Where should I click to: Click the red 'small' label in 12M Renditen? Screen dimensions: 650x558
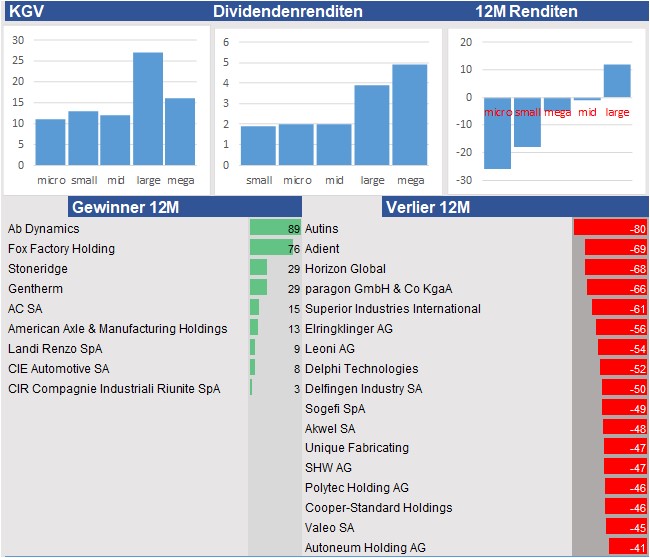(x=527, y=112)
